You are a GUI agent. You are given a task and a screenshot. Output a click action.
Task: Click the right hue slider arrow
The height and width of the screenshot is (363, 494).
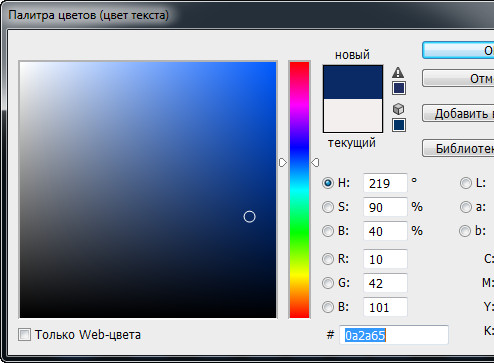(315, 163)
